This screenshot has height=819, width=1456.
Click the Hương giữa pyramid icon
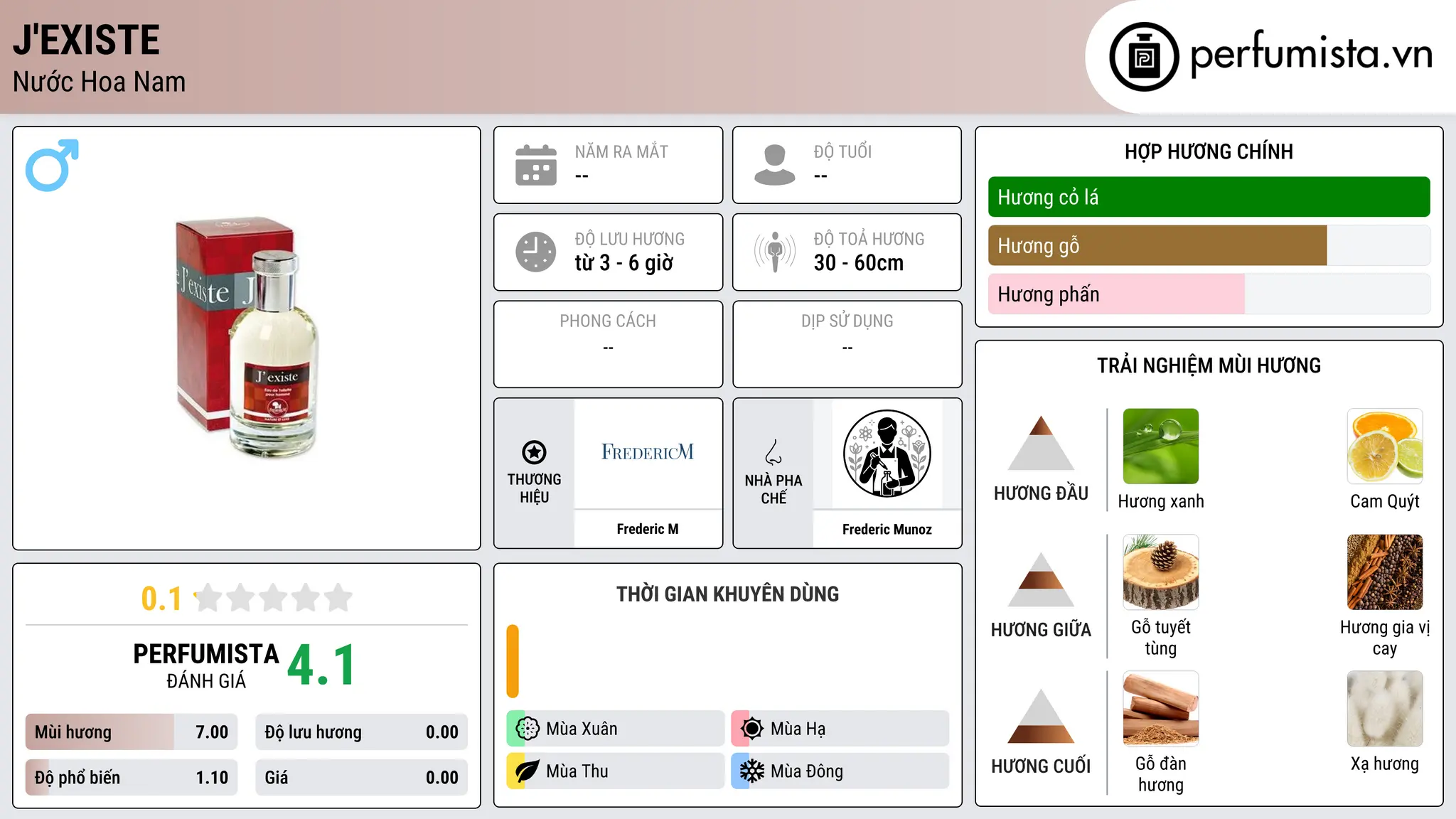point(1041,579)
